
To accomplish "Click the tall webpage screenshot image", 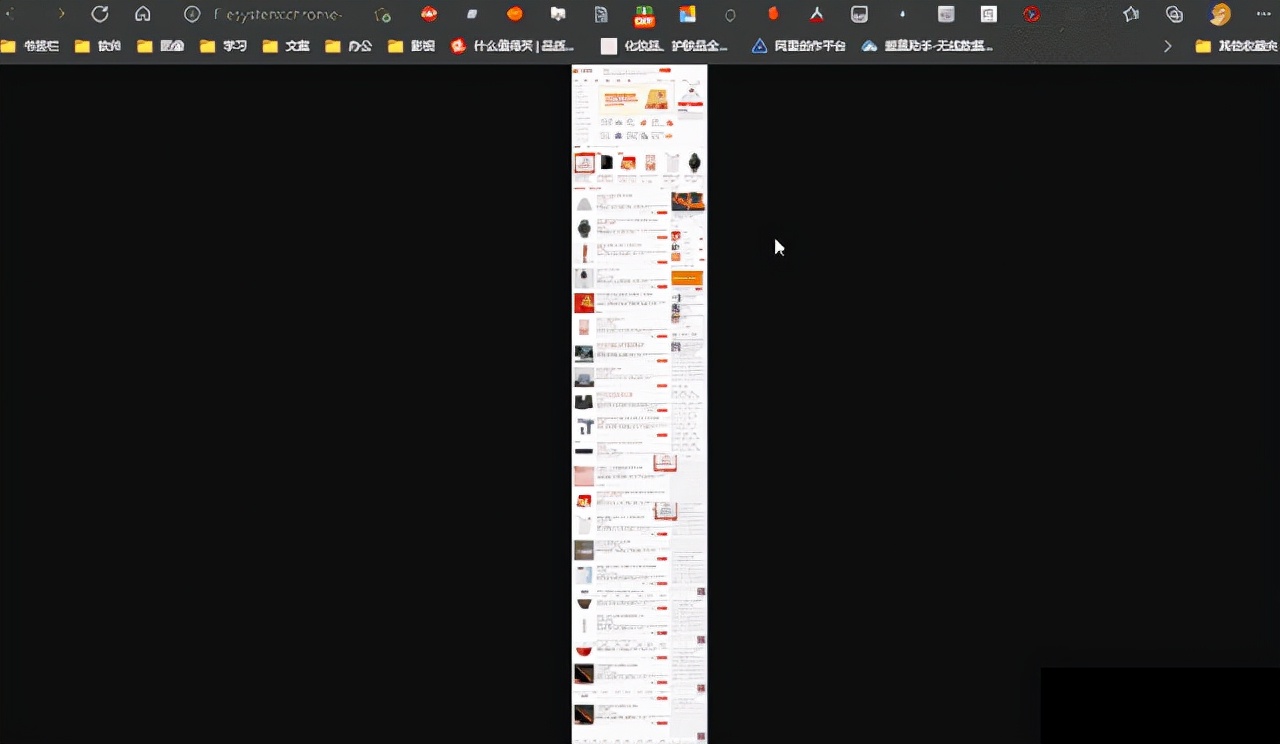I will 639,400.
